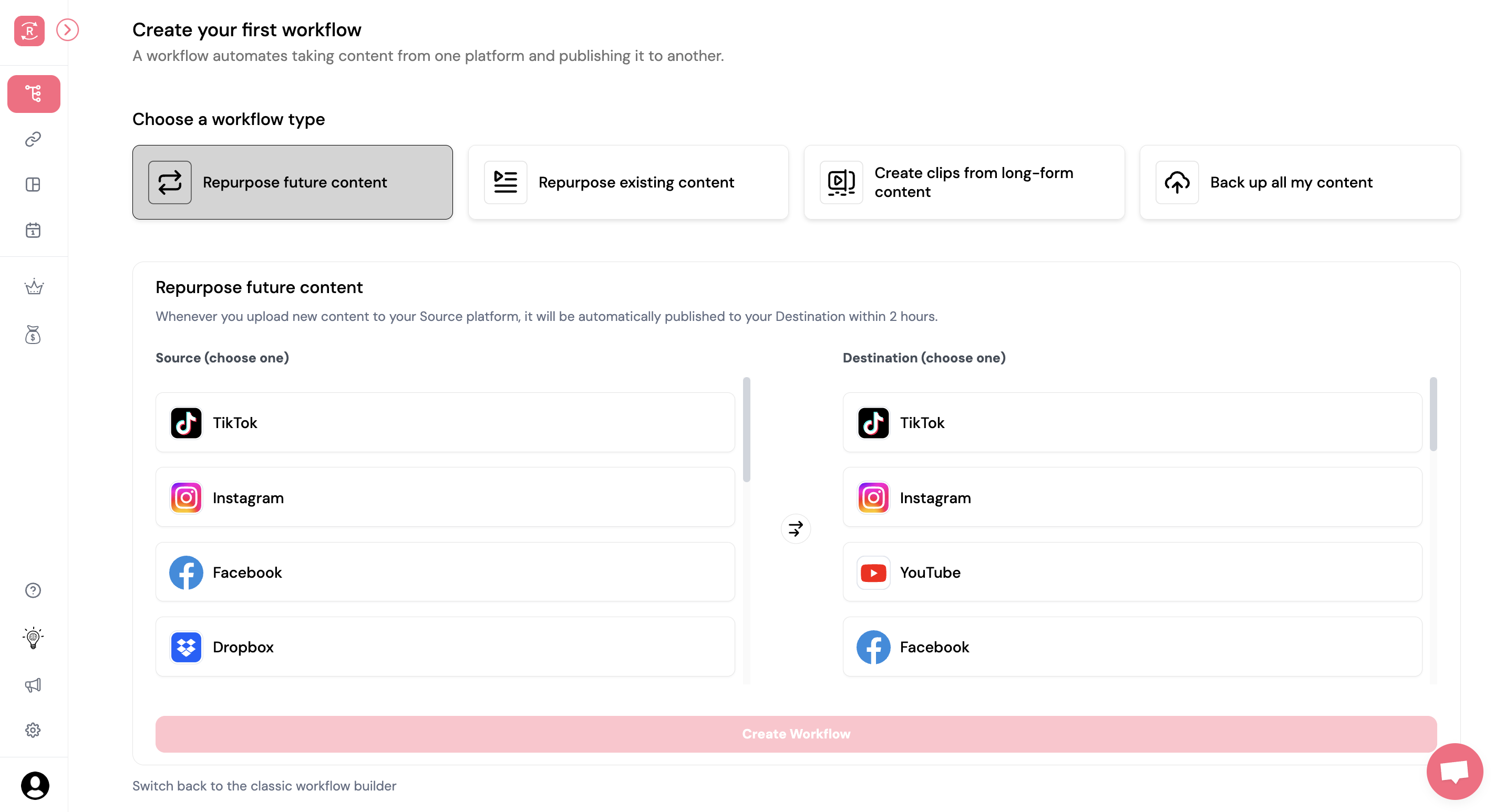Screen dimensions: 1505x812
Task: Click the 'Source (choose one)' label
Action: [x=222, y=358]
